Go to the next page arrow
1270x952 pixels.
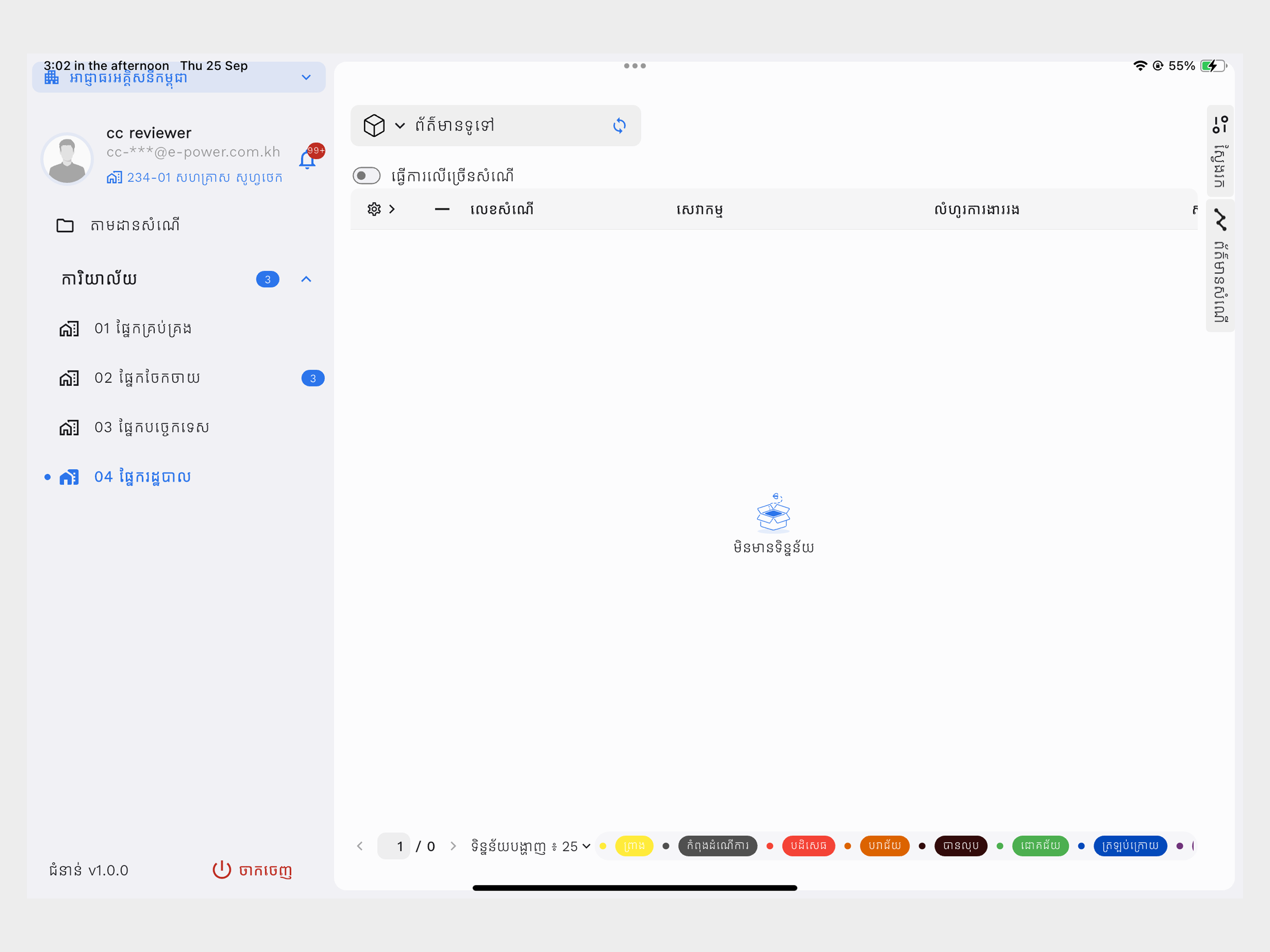(453, 846)
